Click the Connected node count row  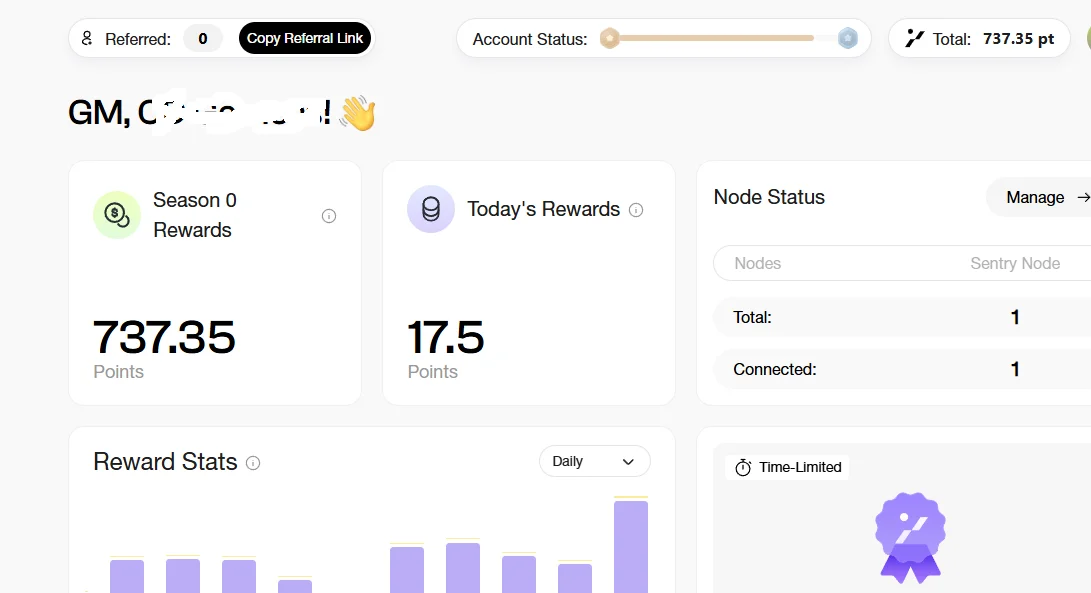tap(902, 369)
